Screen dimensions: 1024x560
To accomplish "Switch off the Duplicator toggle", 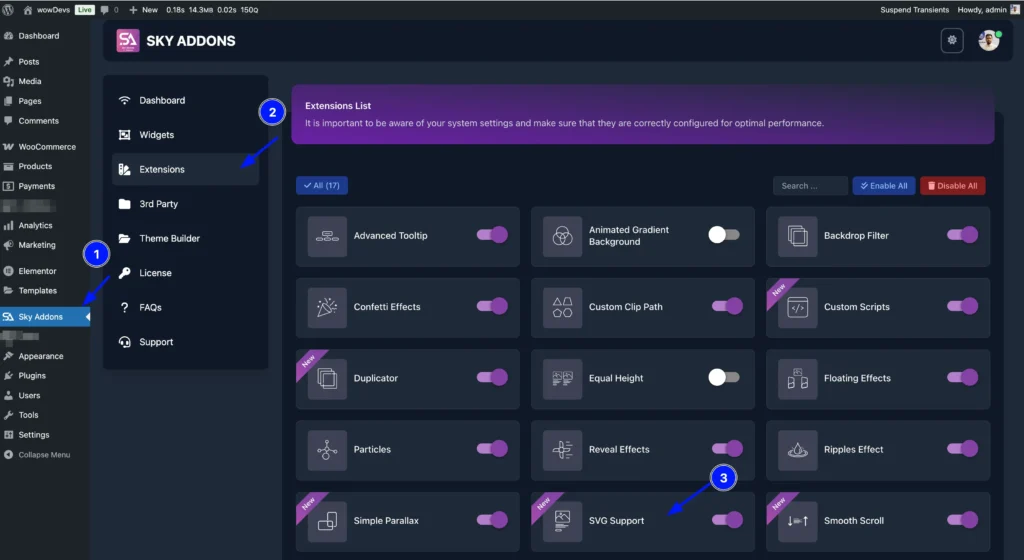I will [x=492, y=377].
